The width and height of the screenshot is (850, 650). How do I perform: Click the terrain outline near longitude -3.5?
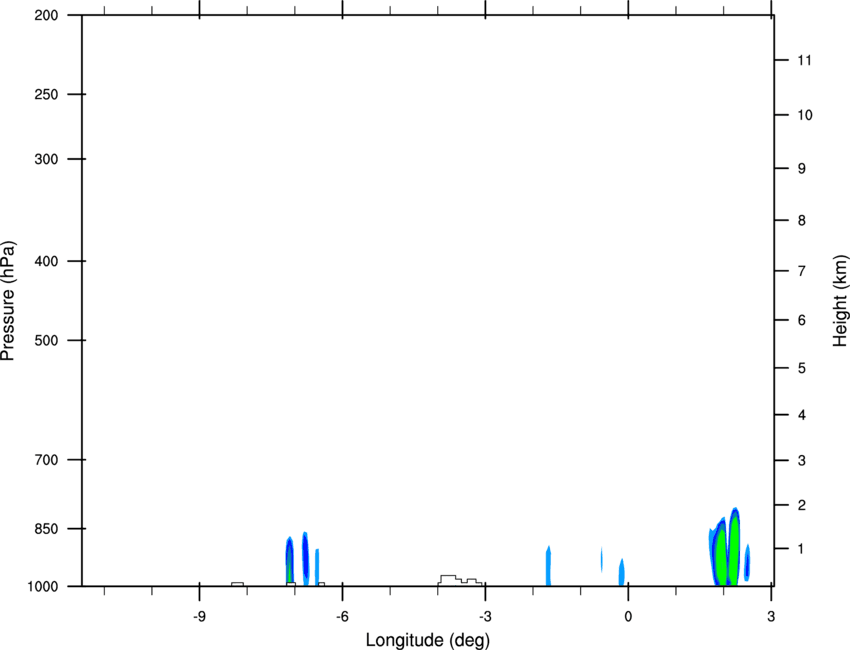[460, 580]
